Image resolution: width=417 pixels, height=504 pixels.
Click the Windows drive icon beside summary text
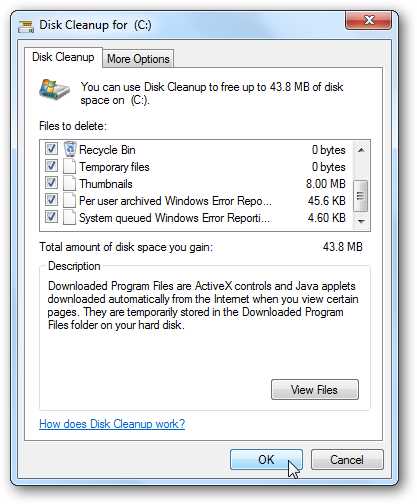pos(54,89)
